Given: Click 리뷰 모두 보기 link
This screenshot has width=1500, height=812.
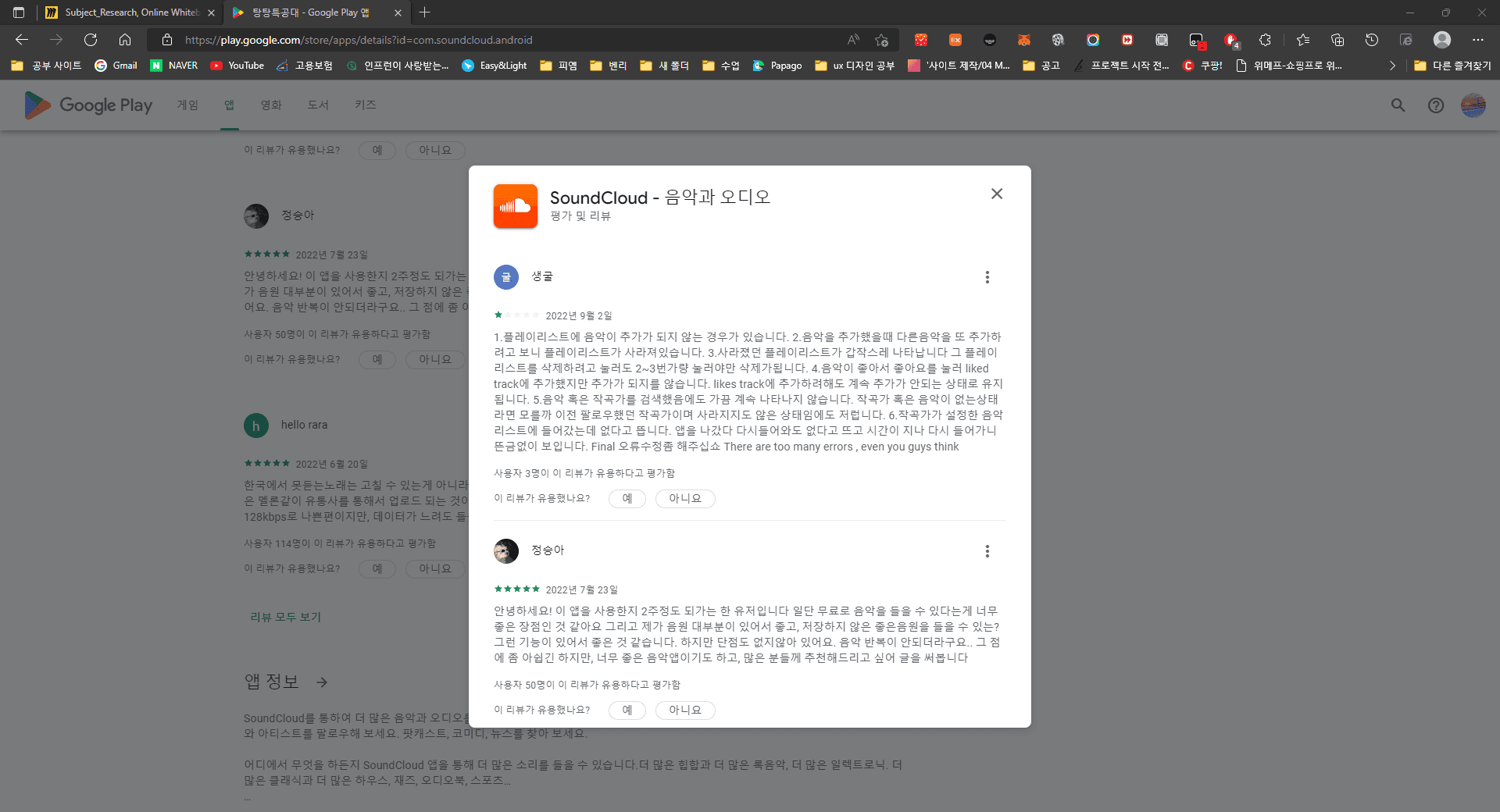Looking at the screenshot, I should tap(285, 617).
